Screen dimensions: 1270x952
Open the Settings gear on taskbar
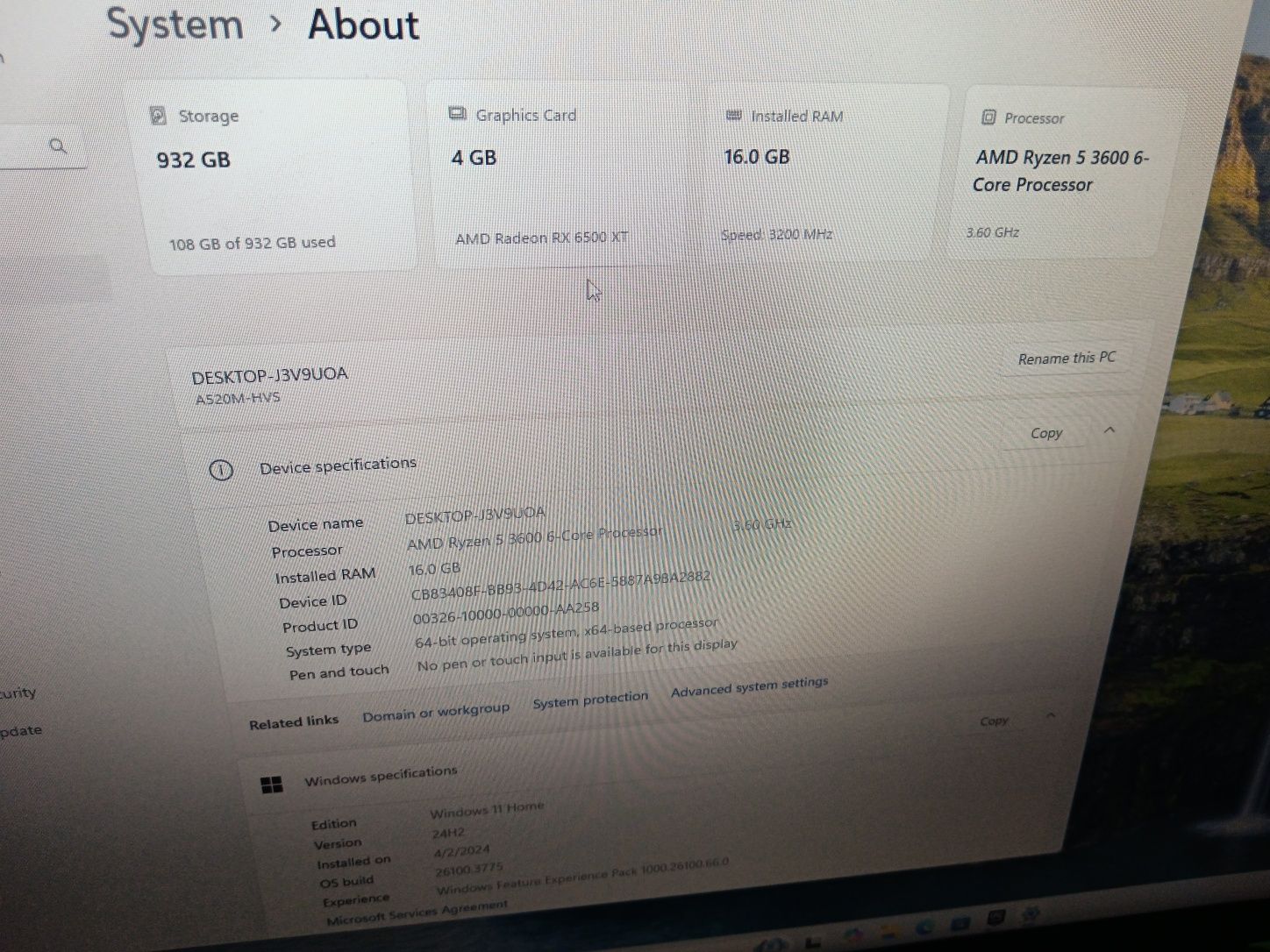[x=1030, y=914]
